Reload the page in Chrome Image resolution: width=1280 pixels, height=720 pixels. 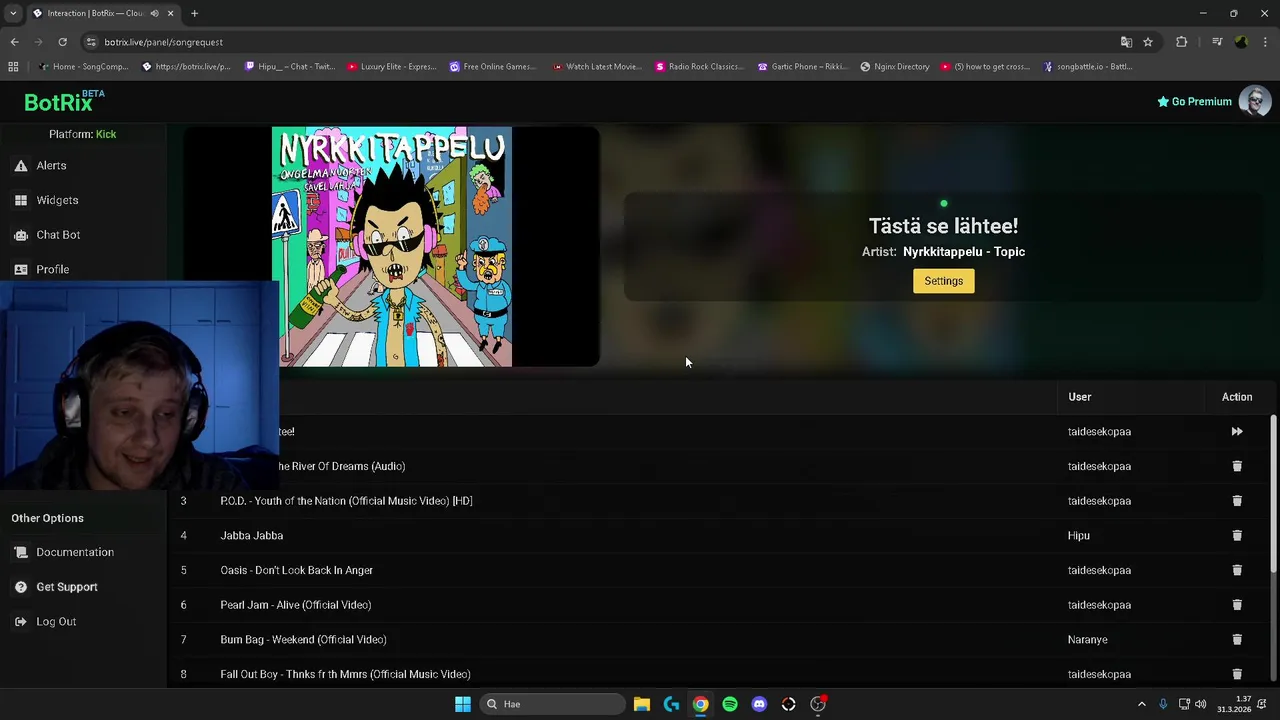(62, 42)
